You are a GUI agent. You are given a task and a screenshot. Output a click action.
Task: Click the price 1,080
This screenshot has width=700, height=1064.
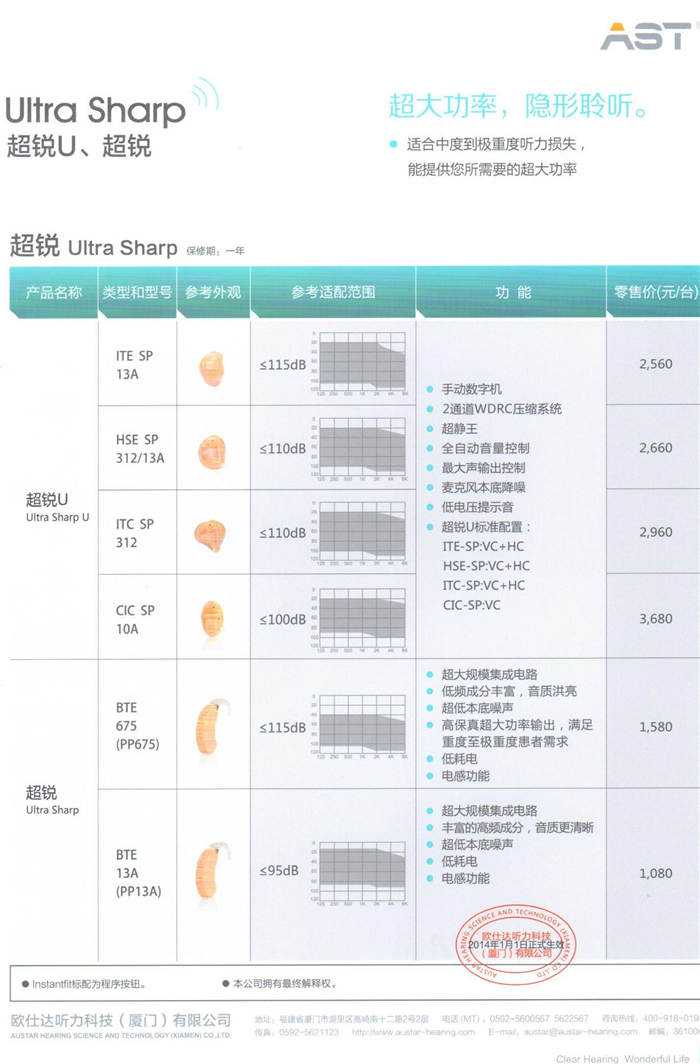[656, 873]
